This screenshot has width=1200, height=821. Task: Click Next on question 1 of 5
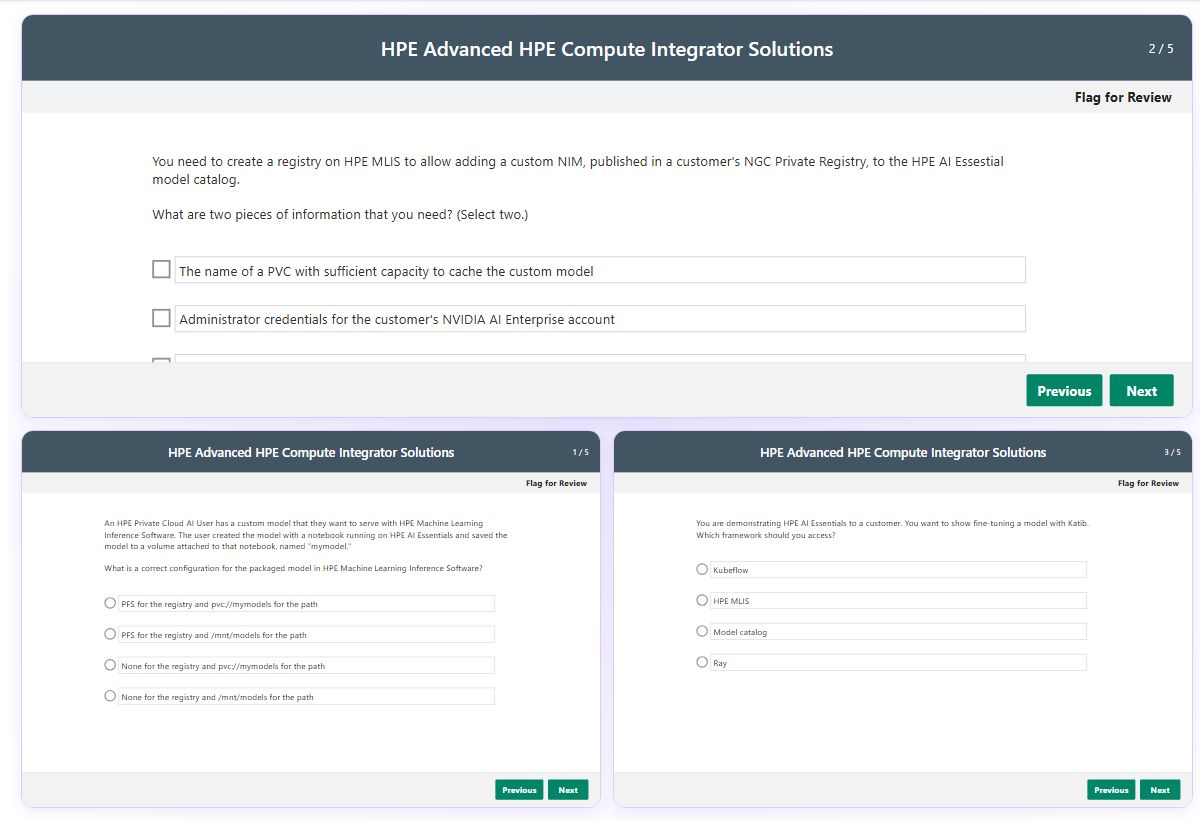tap(568, 790)
